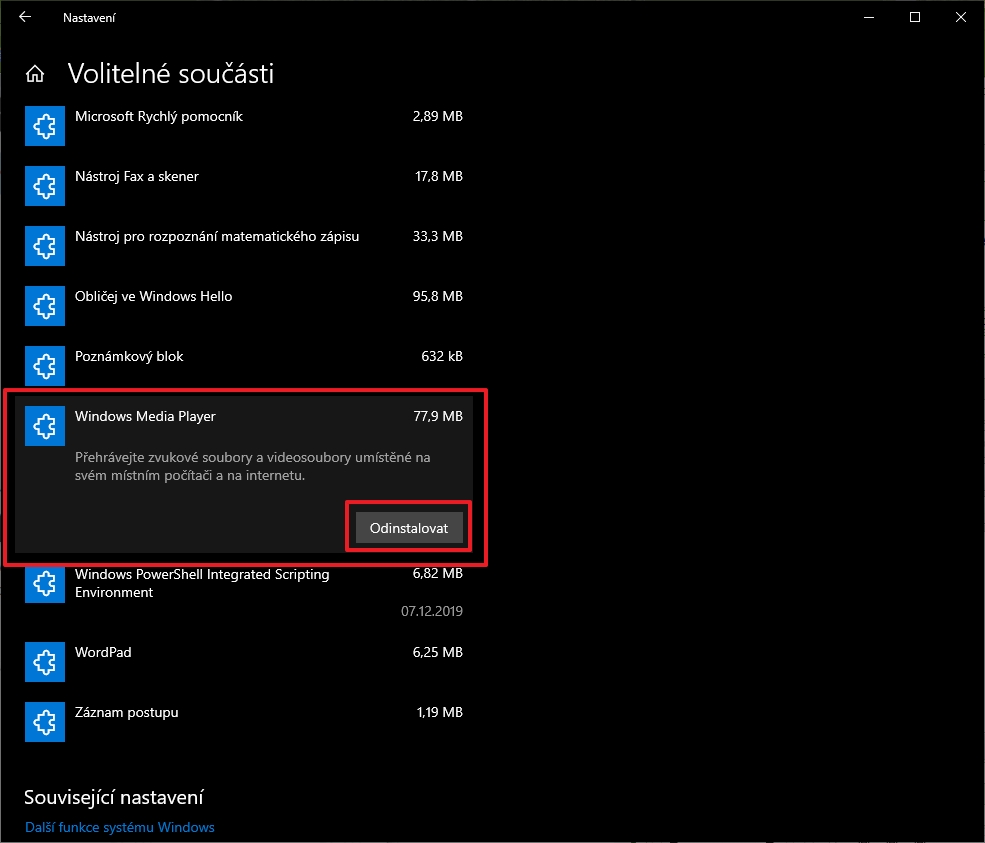Select Poznámkový blok entry

point(129,356)
